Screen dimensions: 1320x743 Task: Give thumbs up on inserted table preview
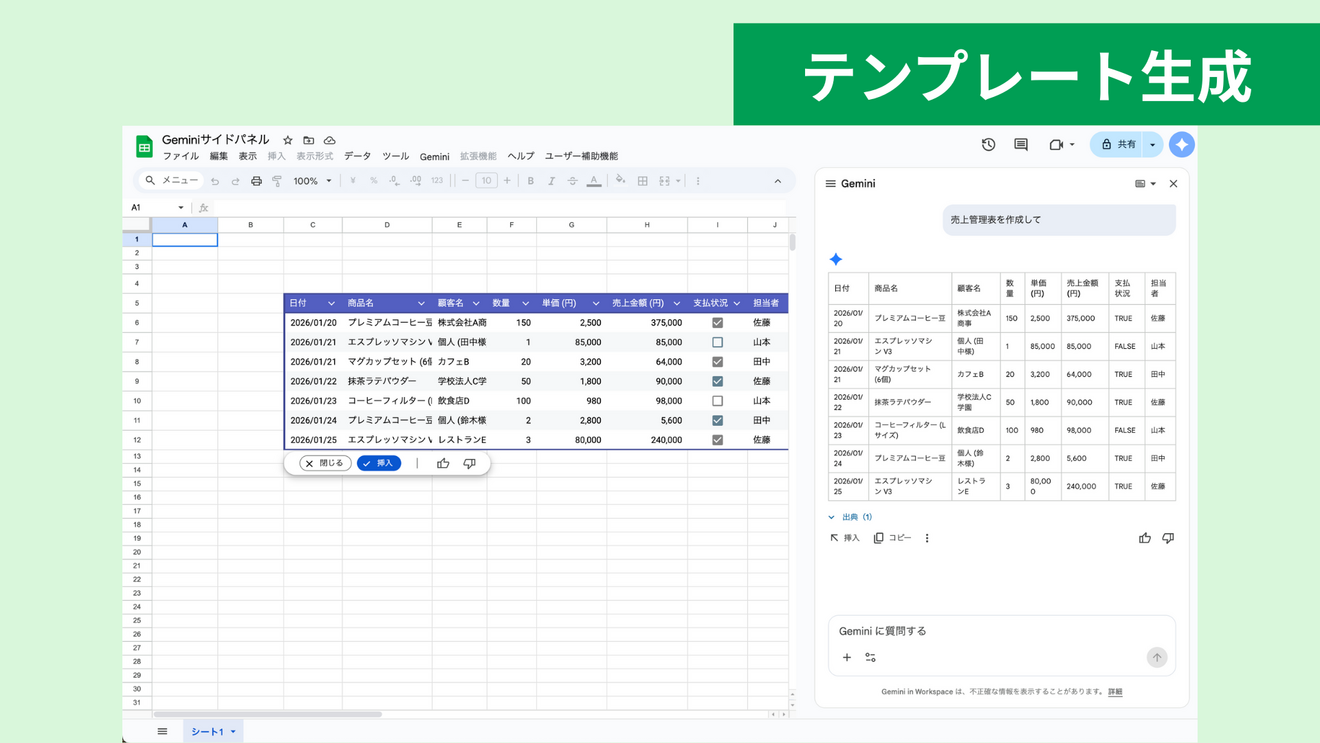[x=443, y=463]
